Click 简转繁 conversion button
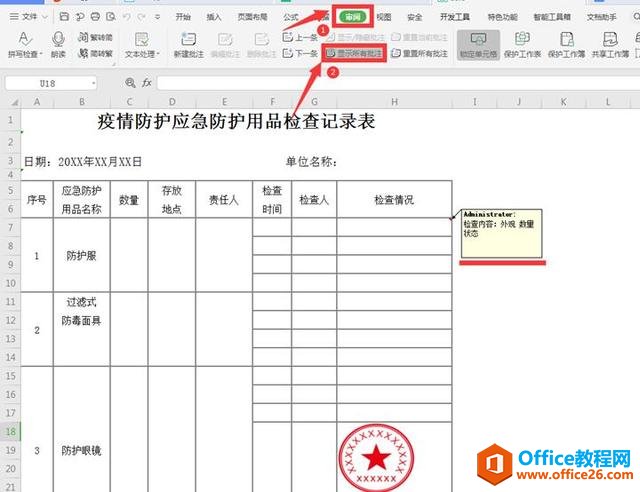Screen dimensions: 640x492 [x=95, y=53]
